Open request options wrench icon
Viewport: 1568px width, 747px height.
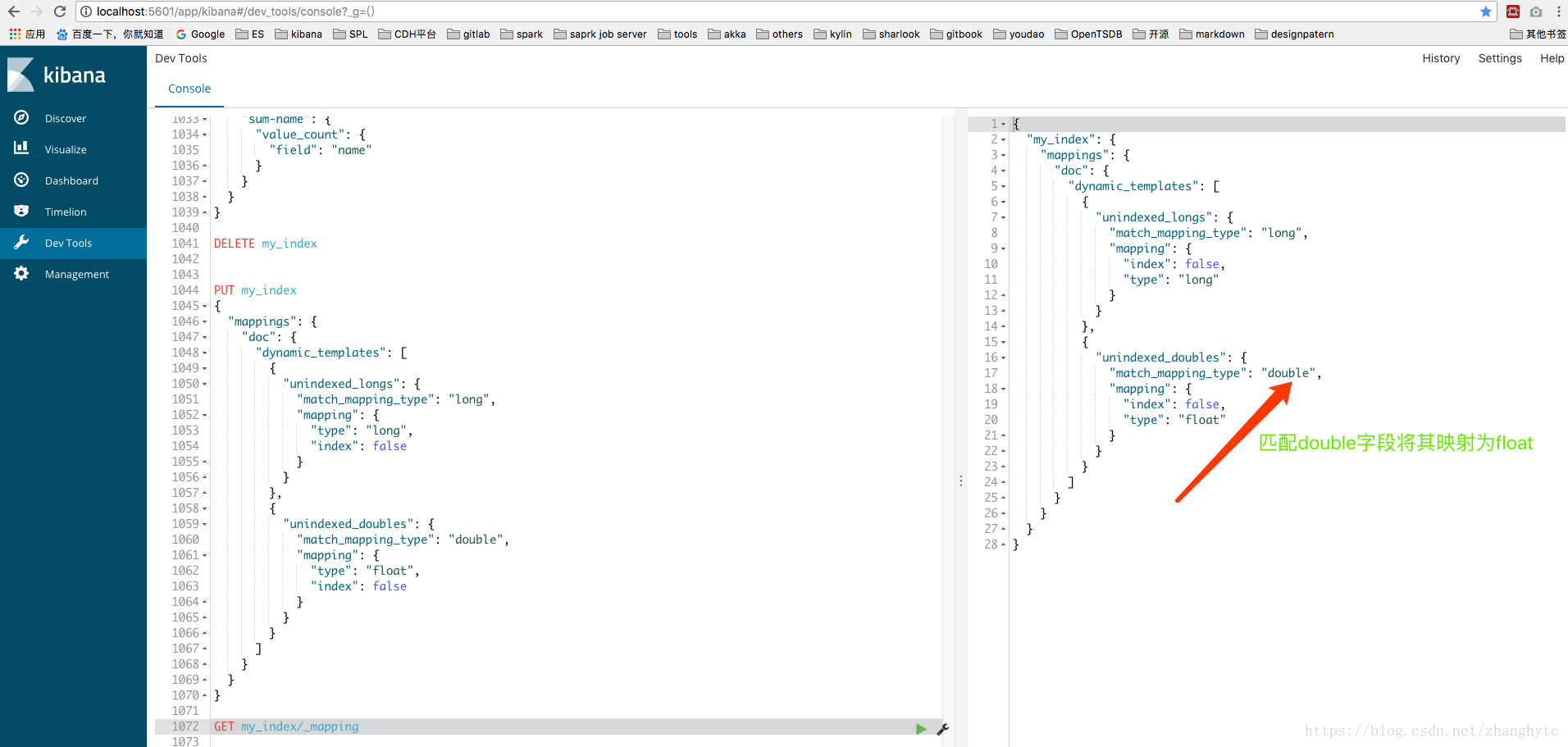(942, 728)
